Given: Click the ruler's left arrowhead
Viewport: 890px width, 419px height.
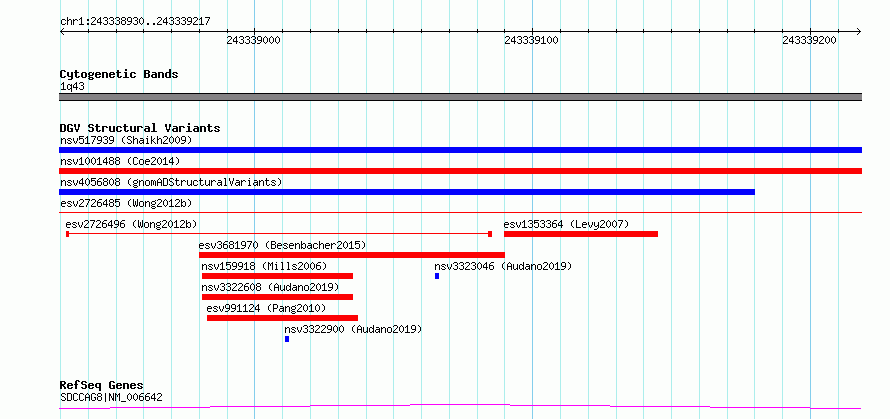Looking at the screenshot, I should pyautogui.click(x=62, y=31).
